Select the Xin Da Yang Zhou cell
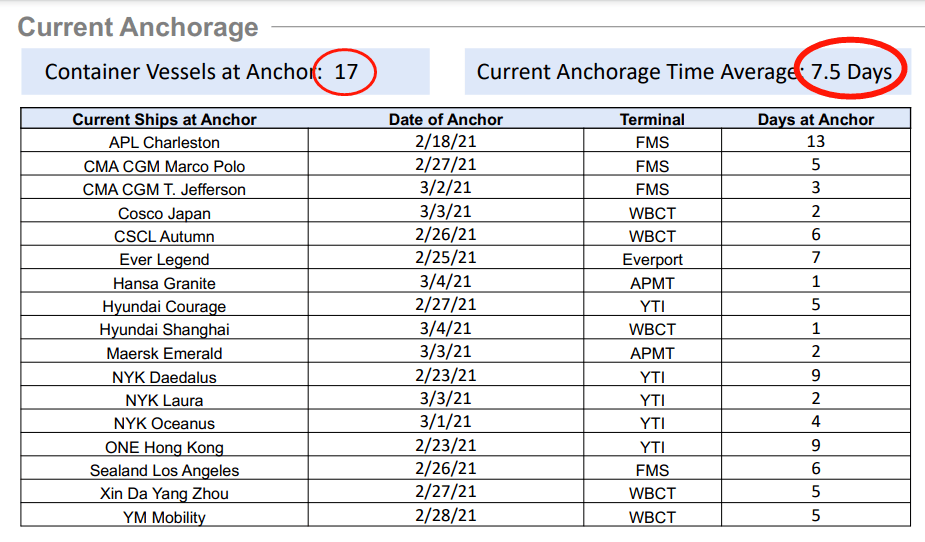 [x=164, y=493]
